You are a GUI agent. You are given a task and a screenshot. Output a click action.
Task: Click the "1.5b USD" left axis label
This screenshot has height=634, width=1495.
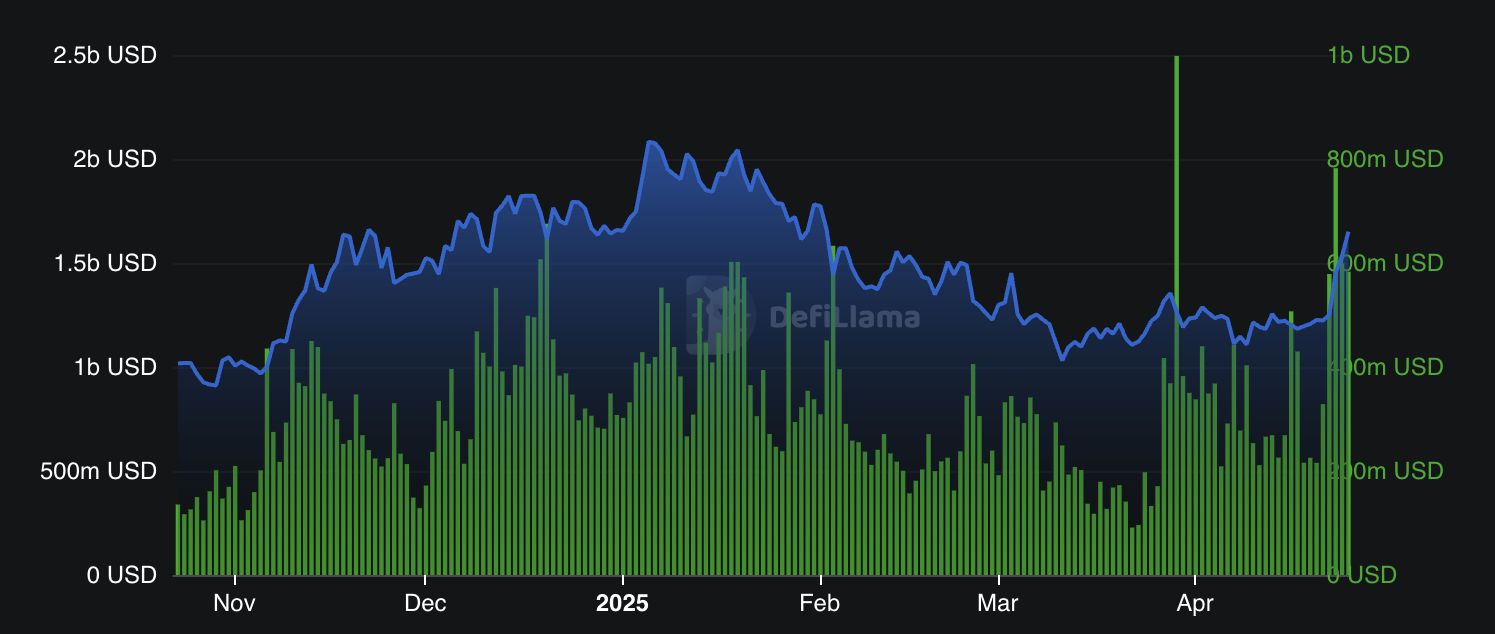pyautogui.click(x=105, y=263)
